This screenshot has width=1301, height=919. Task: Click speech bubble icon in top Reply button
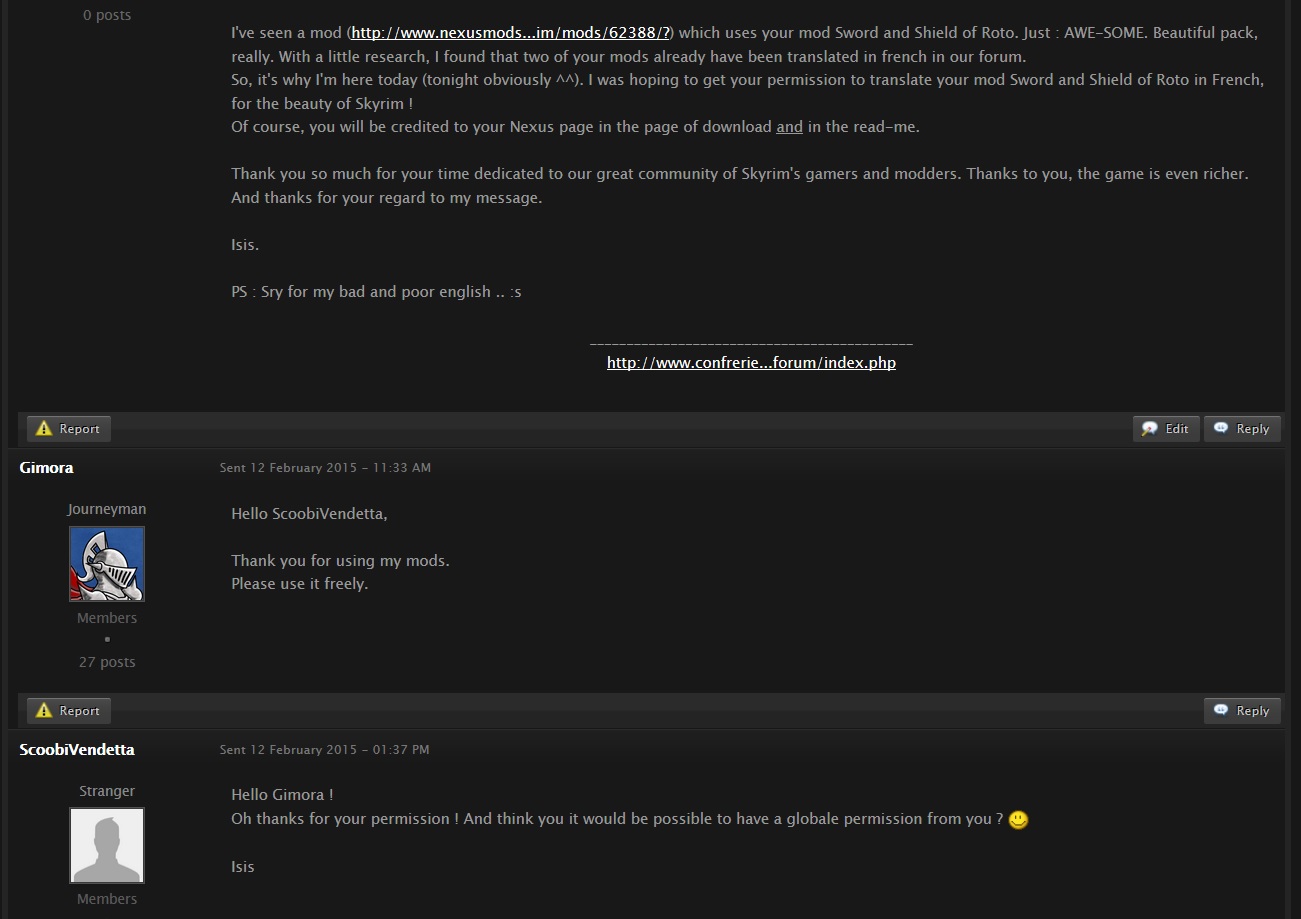click(x=1221, y=429)
